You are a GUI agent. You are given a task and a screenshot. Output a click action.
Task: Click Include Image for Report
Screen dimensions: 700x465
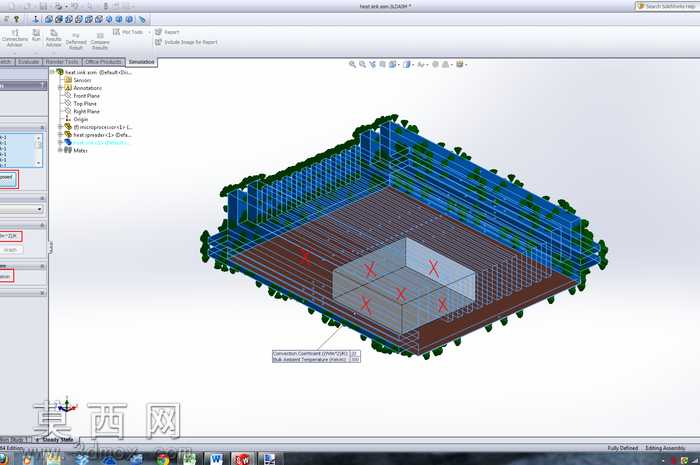tap(186, 42)
